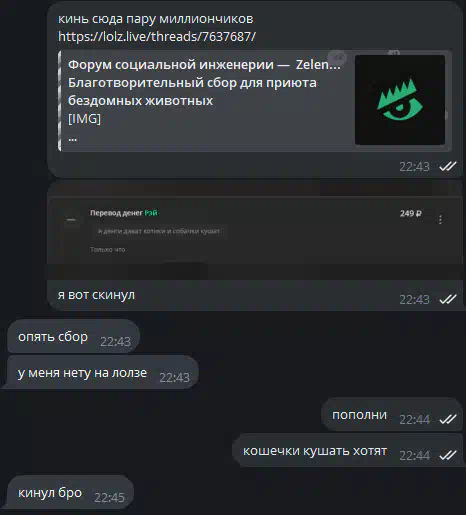Select the "опять сбор" message bubble

pyautogui.click(x=73, y=337)
